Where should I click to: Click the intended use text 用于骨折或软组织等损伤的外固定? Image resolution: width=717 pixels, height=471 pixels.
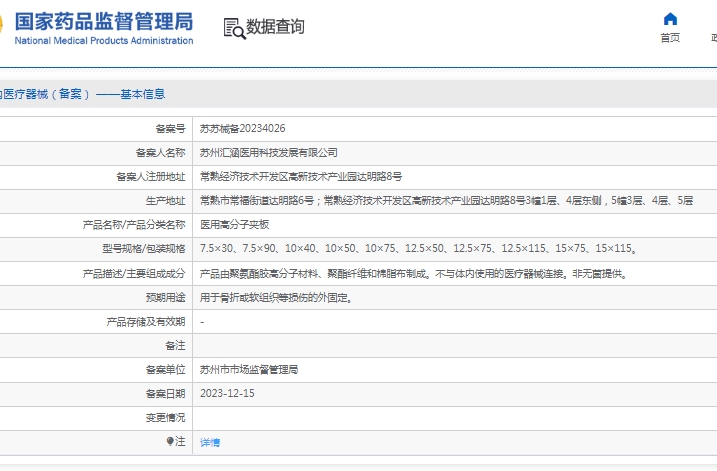(277, 298)
